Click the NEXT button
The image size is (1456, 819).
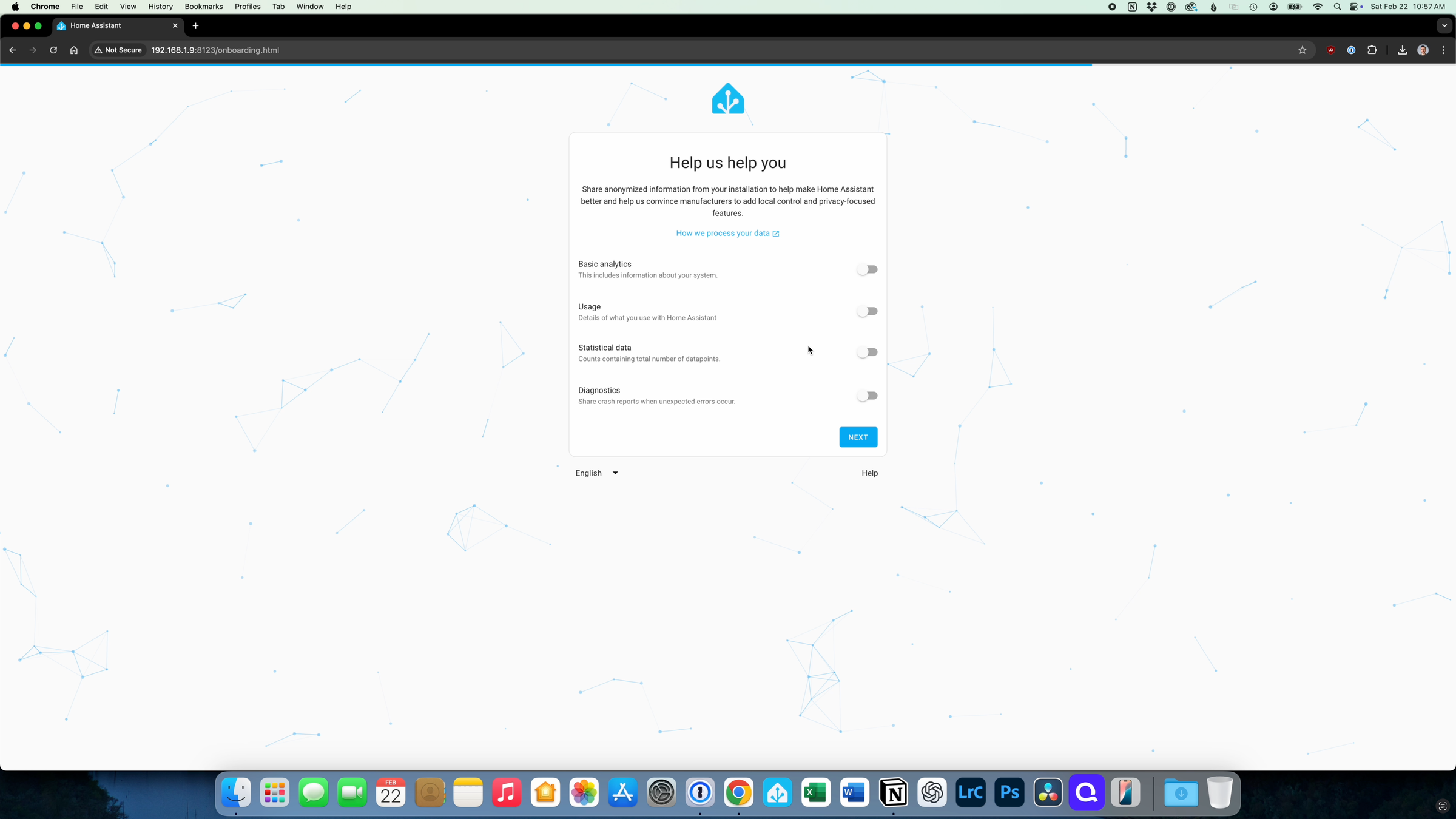(858, 437)
